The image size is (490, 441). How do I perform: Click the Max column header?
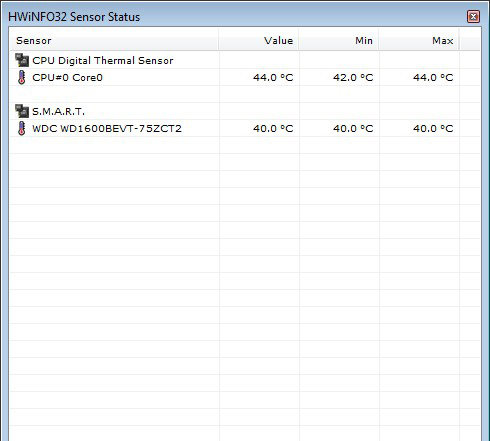coord(419,40)
